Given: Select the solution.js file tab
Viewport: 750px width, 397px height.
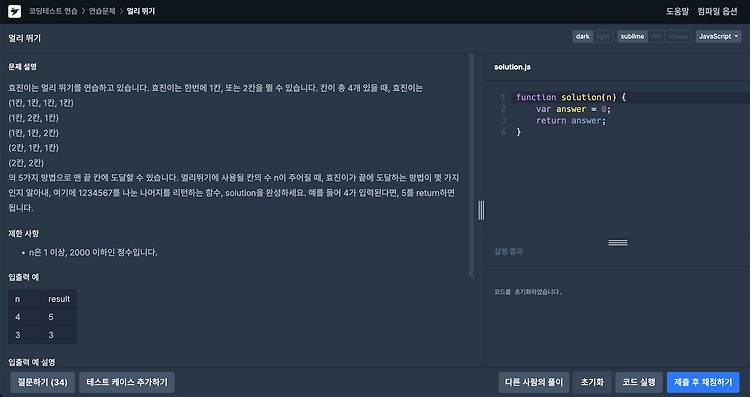Looking at the screenshot, I should point(512,67).
